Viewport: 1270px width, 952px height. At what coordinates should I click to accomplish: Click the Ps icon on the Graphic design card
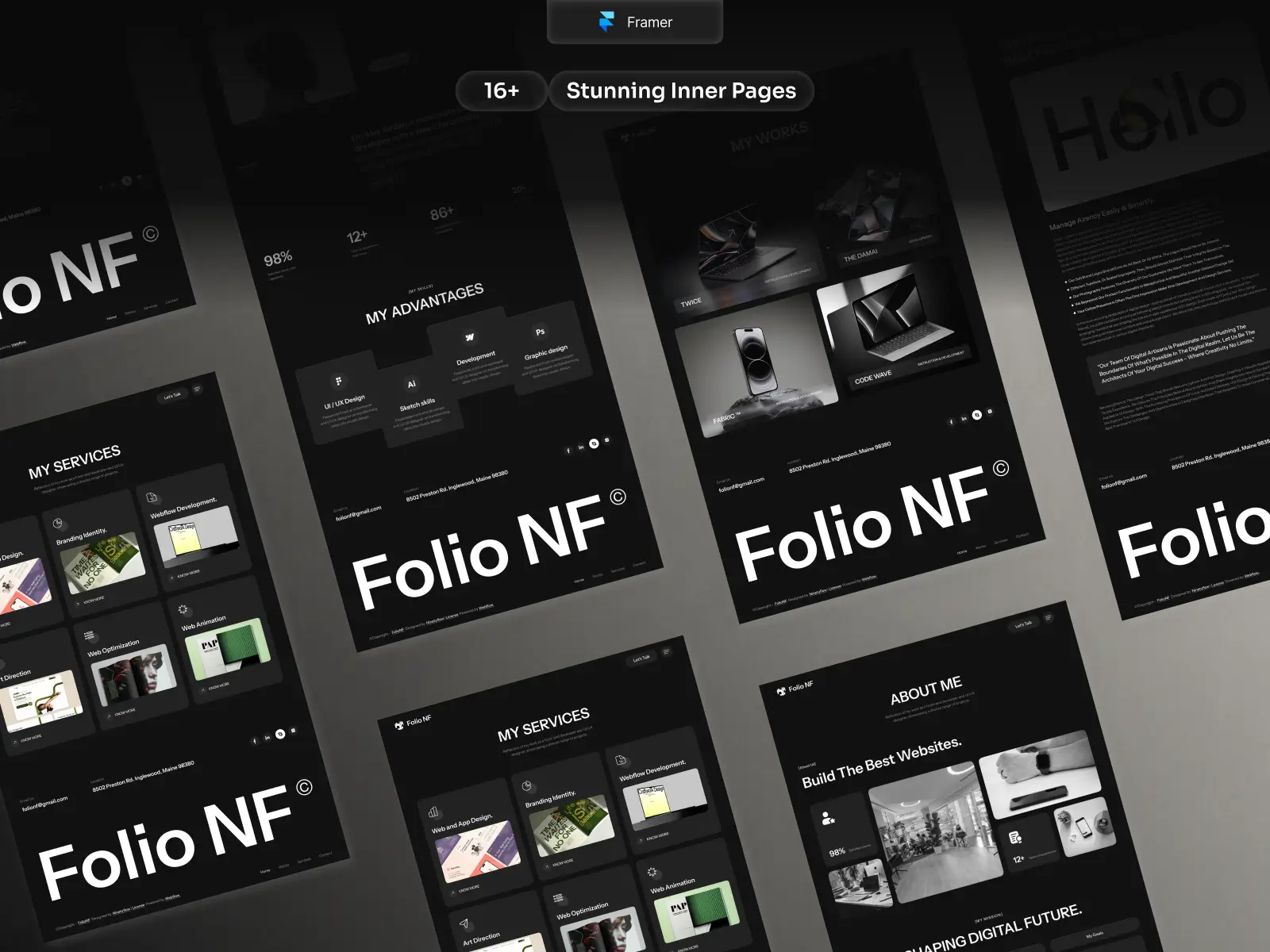(x=540, y=332)
